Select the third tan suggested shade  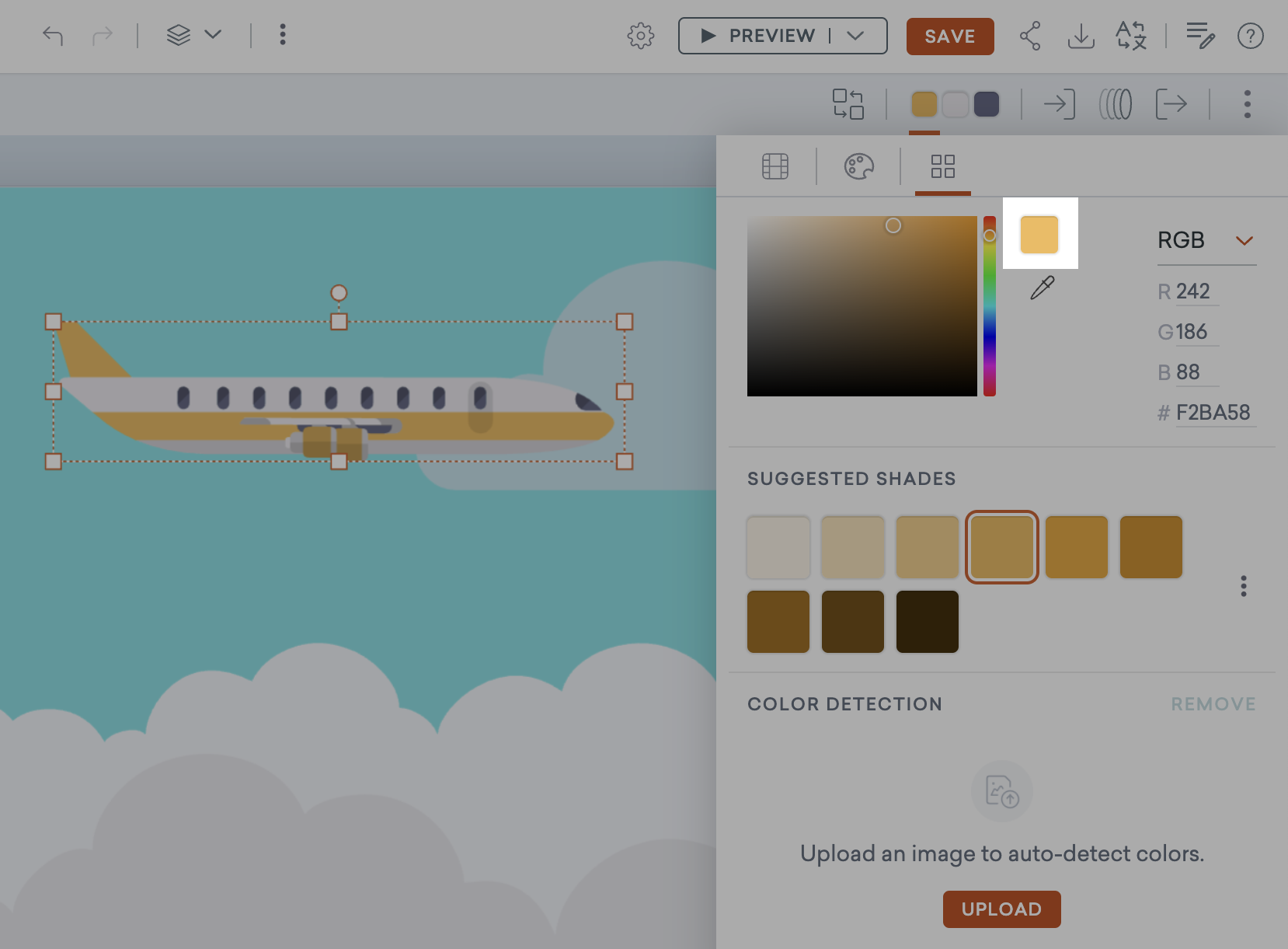pos(928,547)
